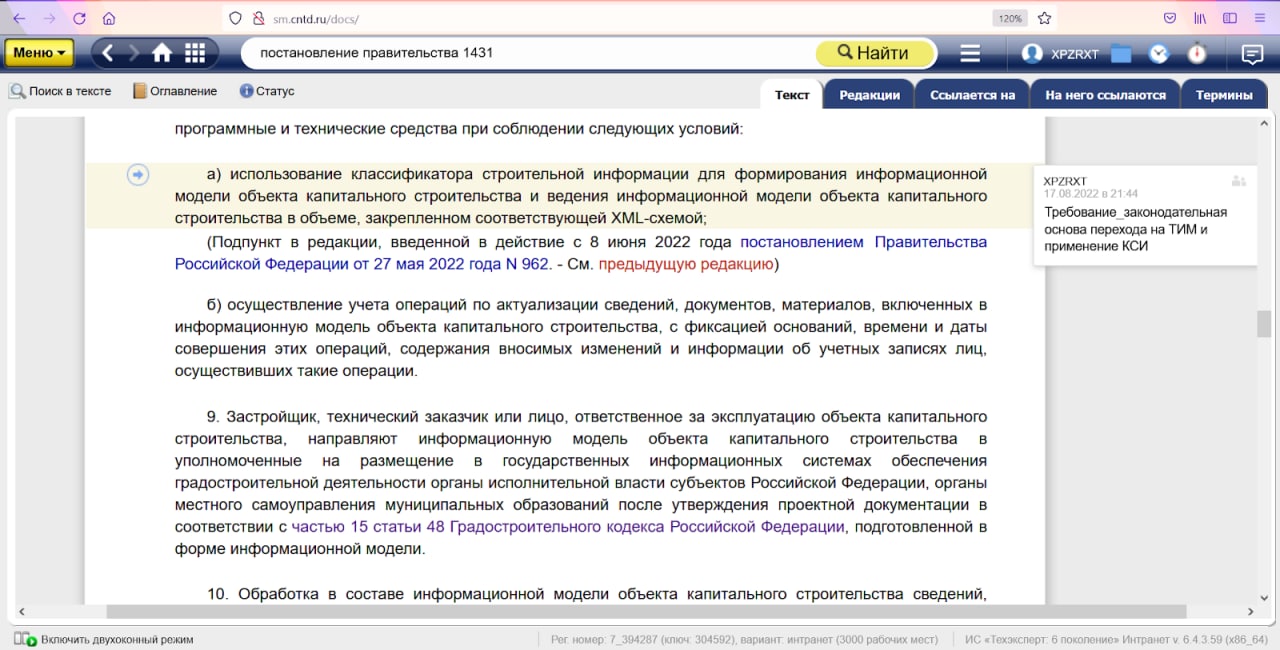Click the scroll-up arrow of vertical scrollbar

coord(1265,121)
